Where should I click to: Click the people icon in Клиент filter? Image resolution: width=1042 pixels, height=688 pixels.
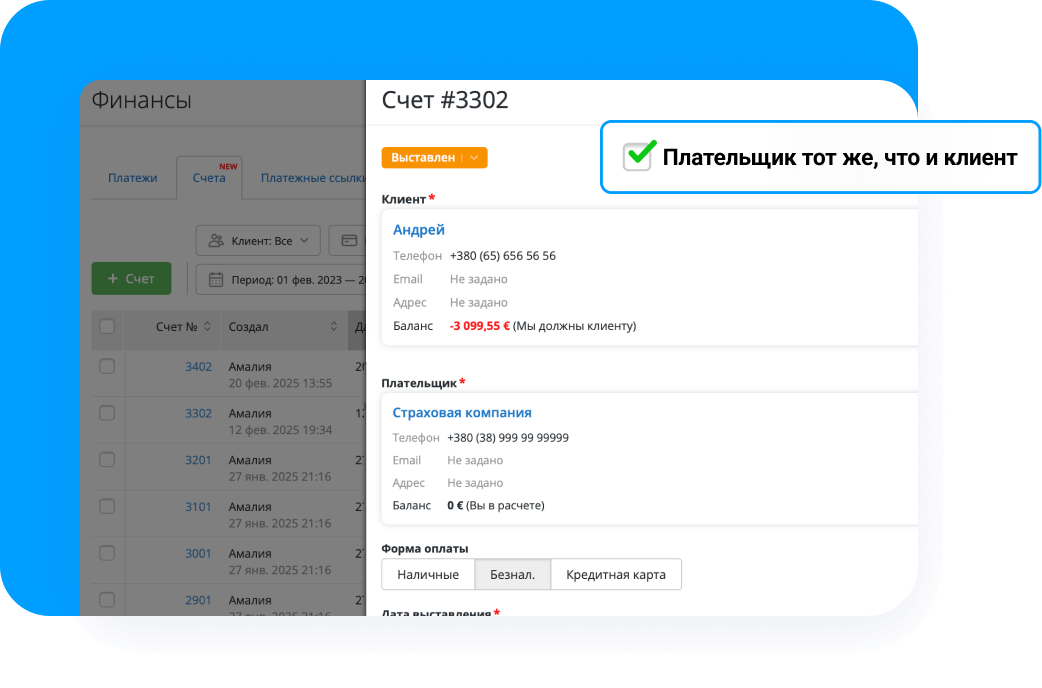[x=215, y=241]
